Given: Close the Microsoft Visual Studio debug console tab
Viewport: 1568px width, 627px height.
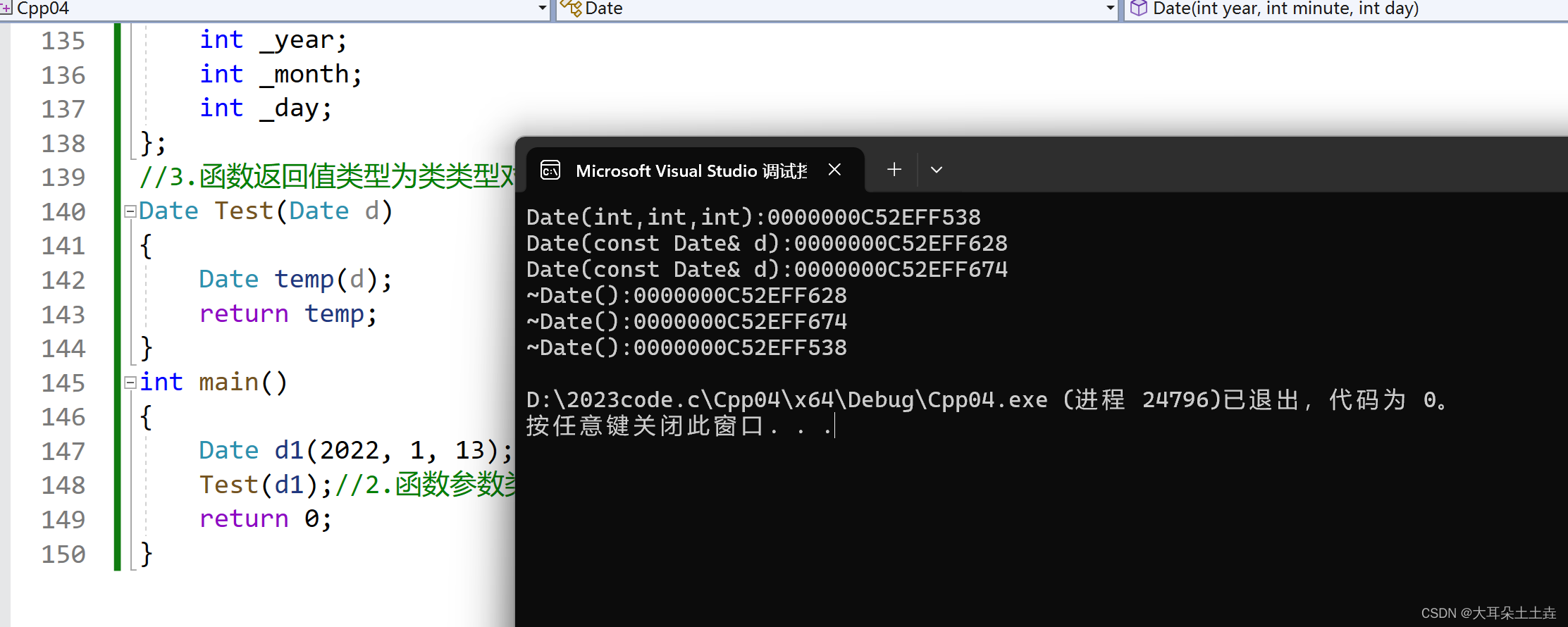Looking at the screenshot, I should pyautogui.click(x=834, y=170).
